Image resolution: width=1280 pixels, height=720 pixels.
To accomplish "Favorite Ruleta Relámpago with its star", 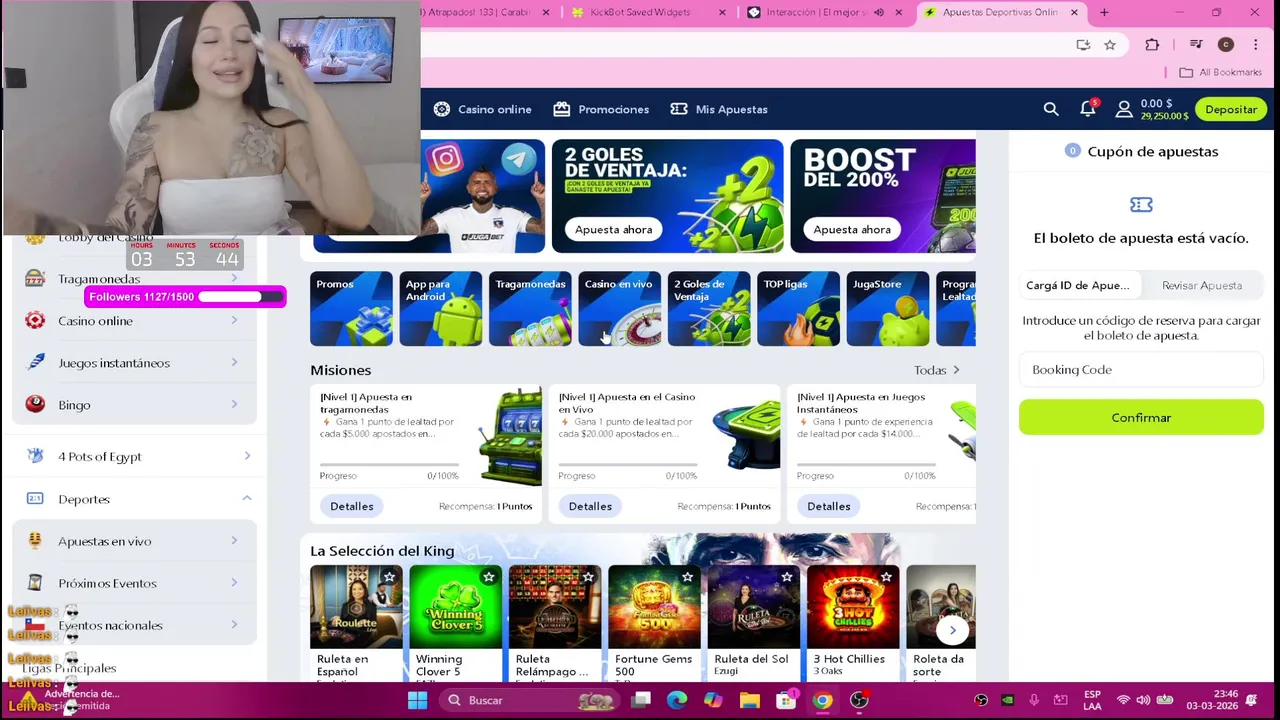I will click(588, 577).
